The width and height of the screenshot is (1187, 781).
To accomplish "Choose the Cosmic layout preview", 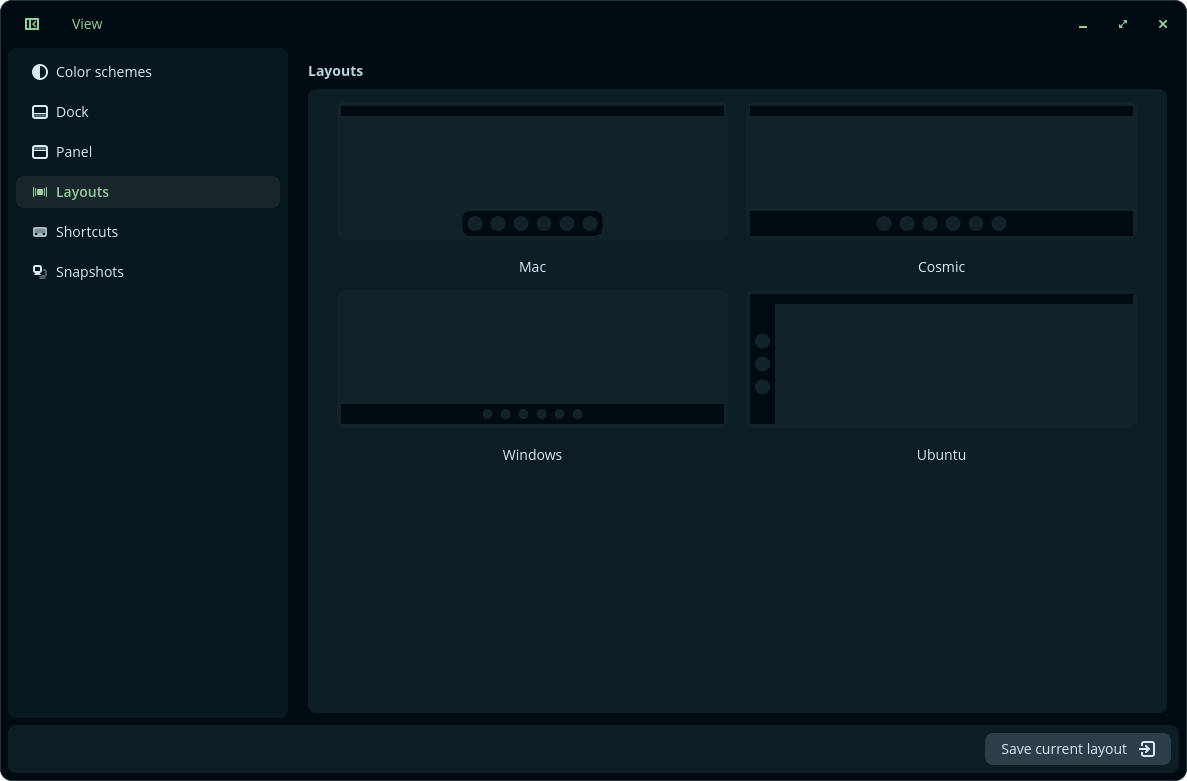I will pyautogui.click(x=941, y=171).
